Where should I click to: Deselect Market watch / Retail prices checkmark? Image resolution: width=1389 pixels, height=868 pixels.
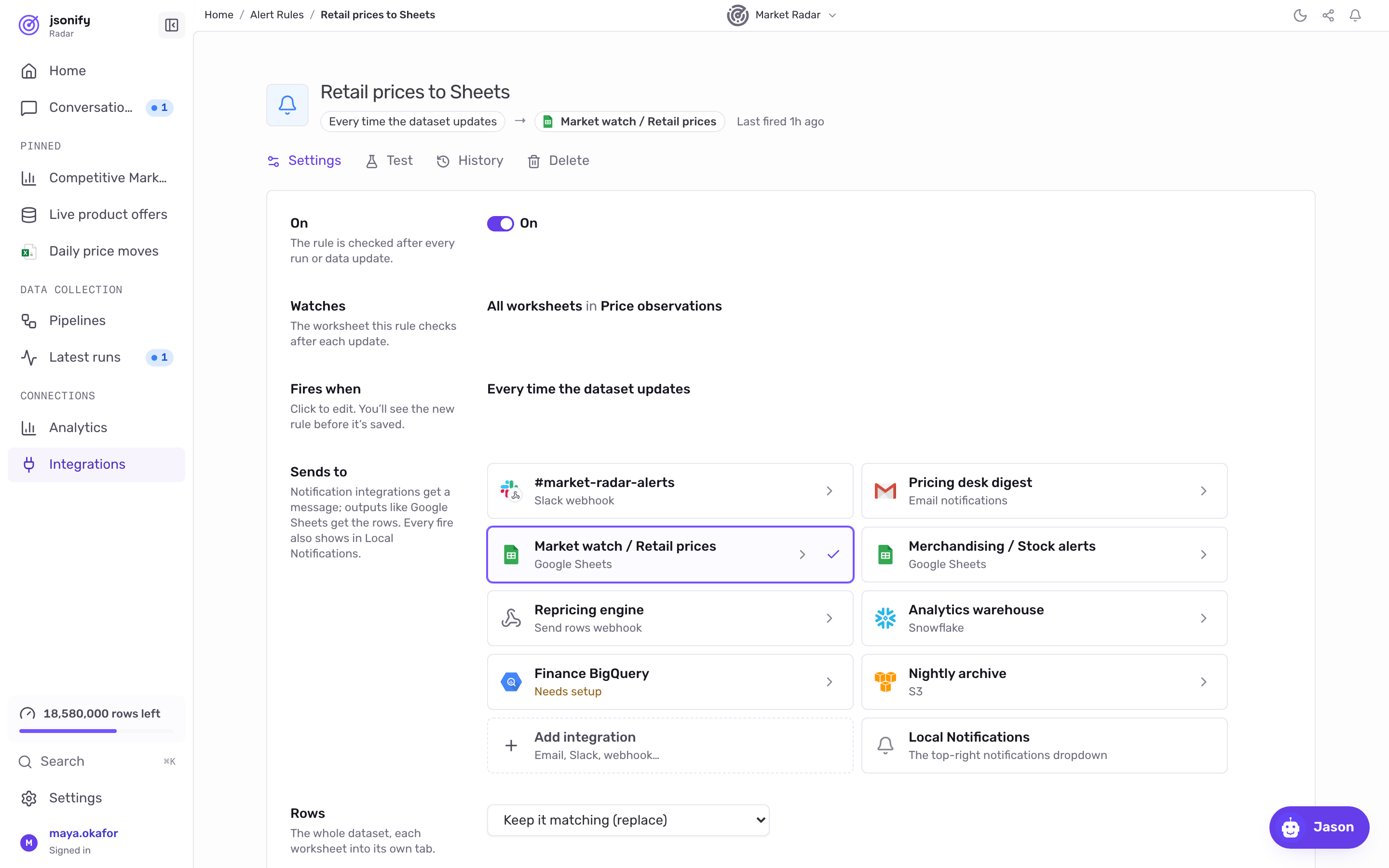(833, 555)
